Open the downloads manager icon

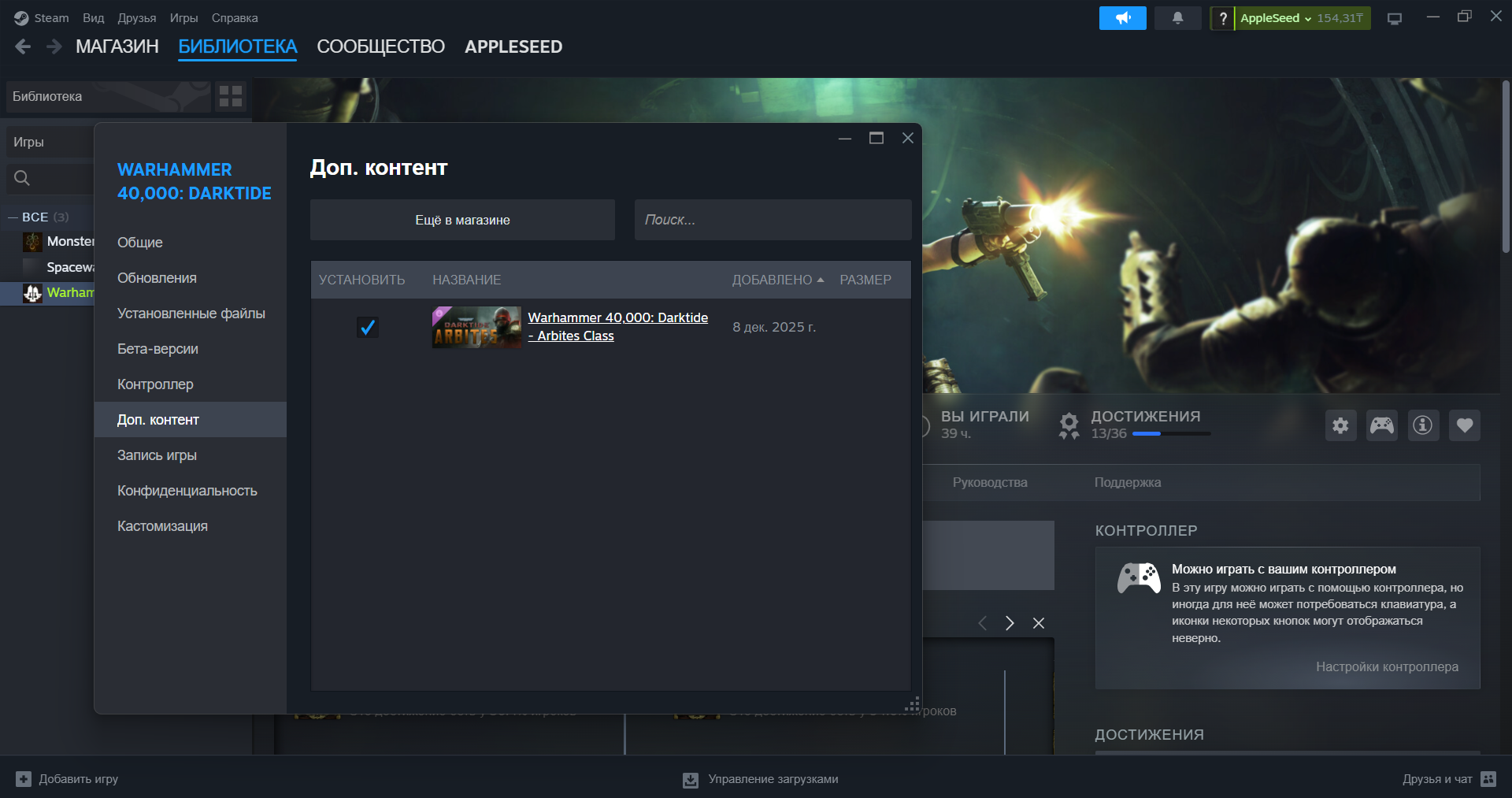click(691, 780)
